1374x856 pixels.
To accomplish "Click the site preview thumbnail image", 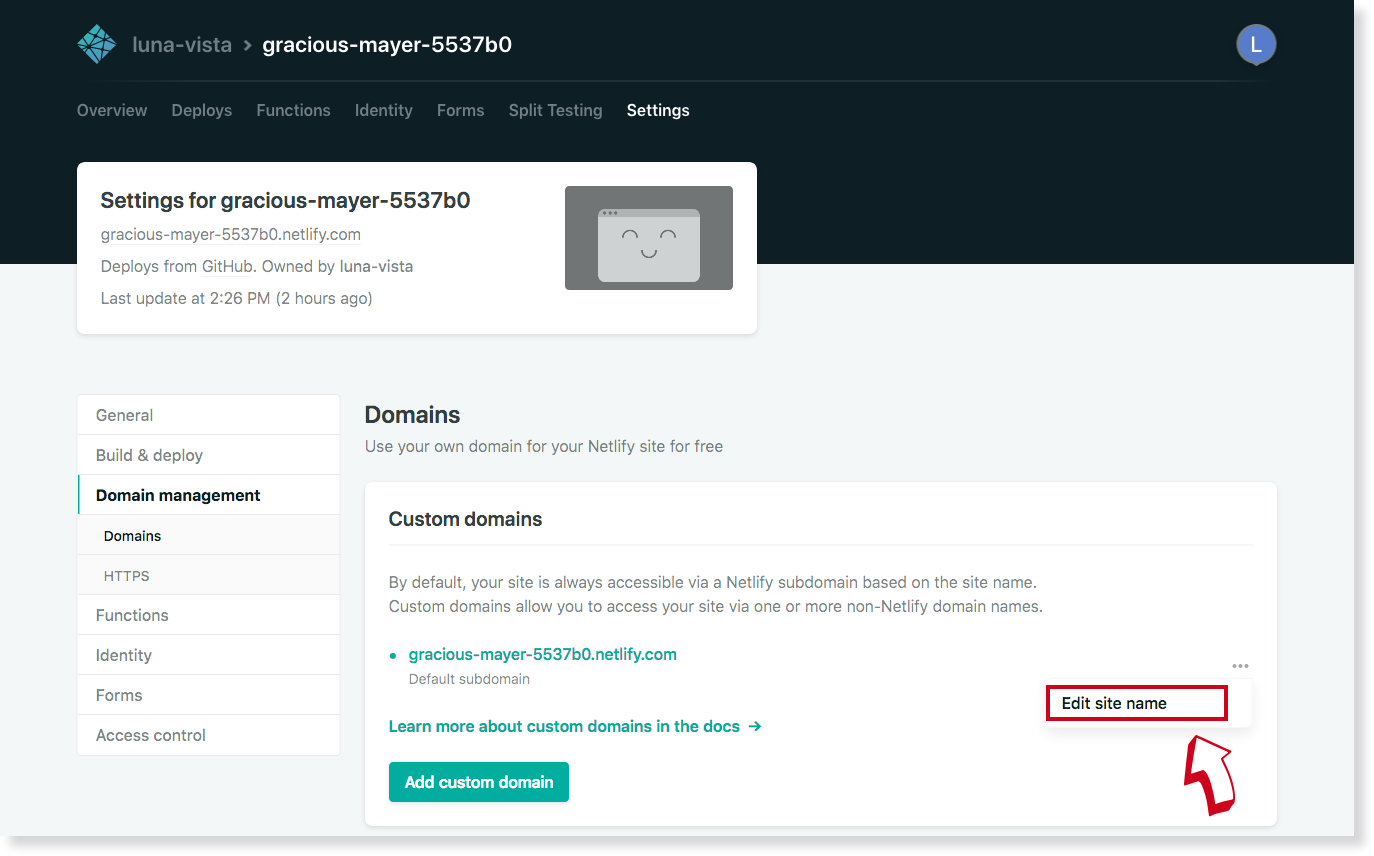I will coord(648,238).
